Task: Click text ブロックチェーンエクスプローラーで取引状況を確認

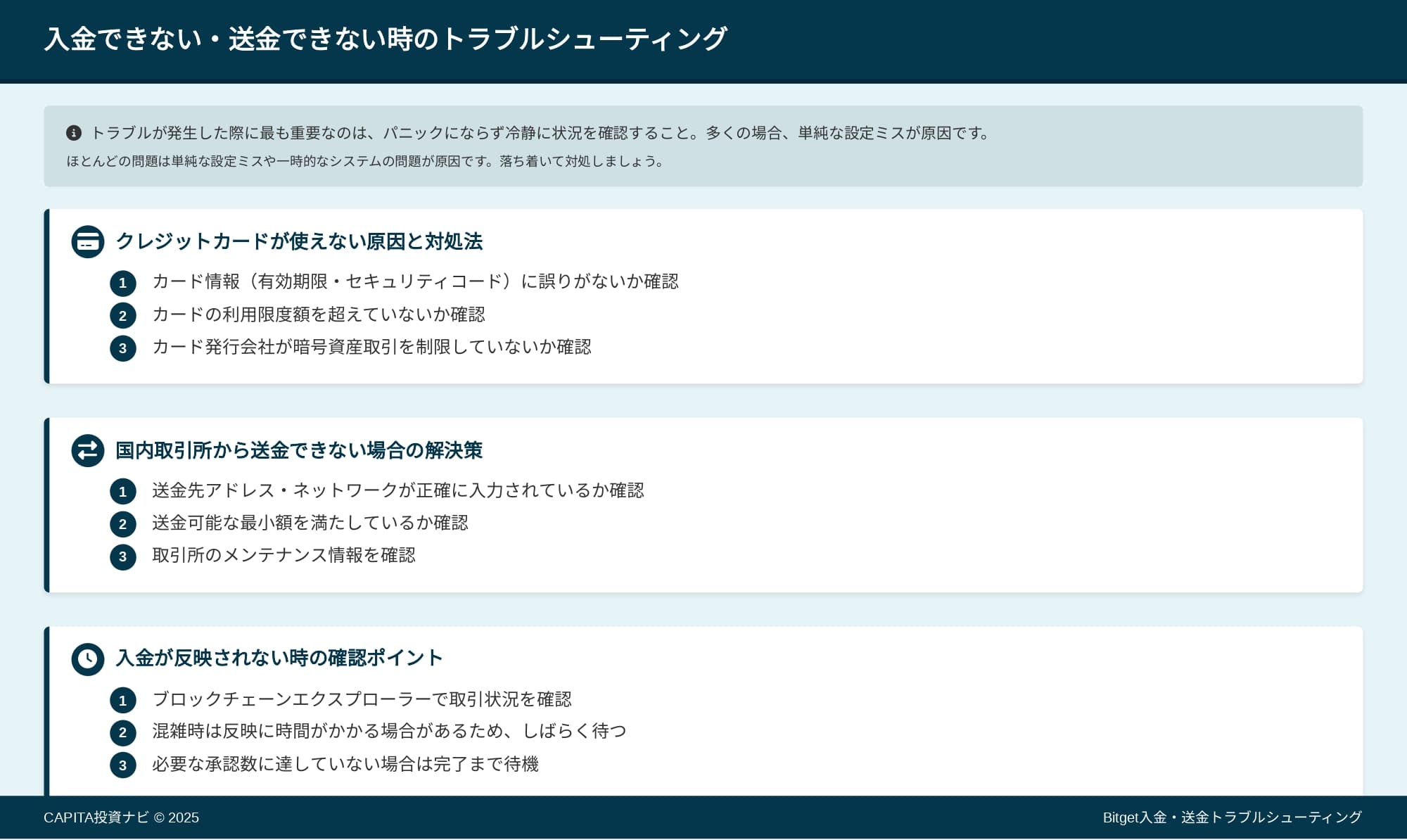Action: point(362,699)
